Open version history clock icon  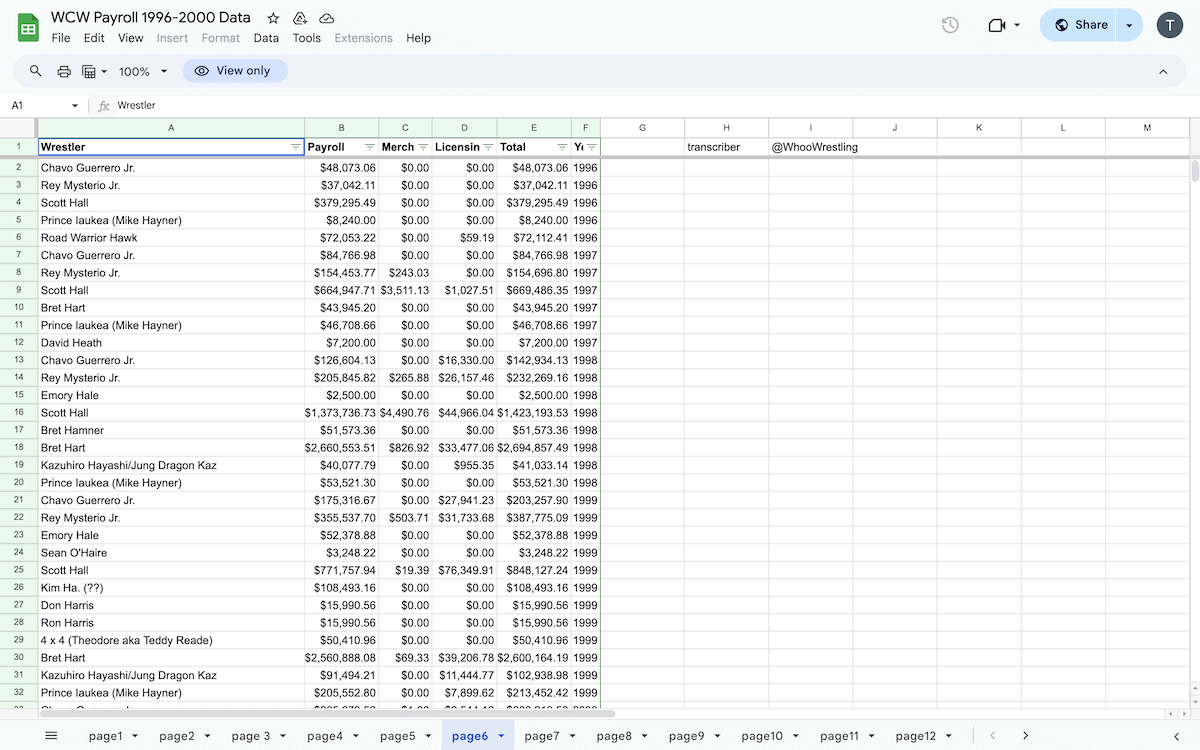coord(950,25)
